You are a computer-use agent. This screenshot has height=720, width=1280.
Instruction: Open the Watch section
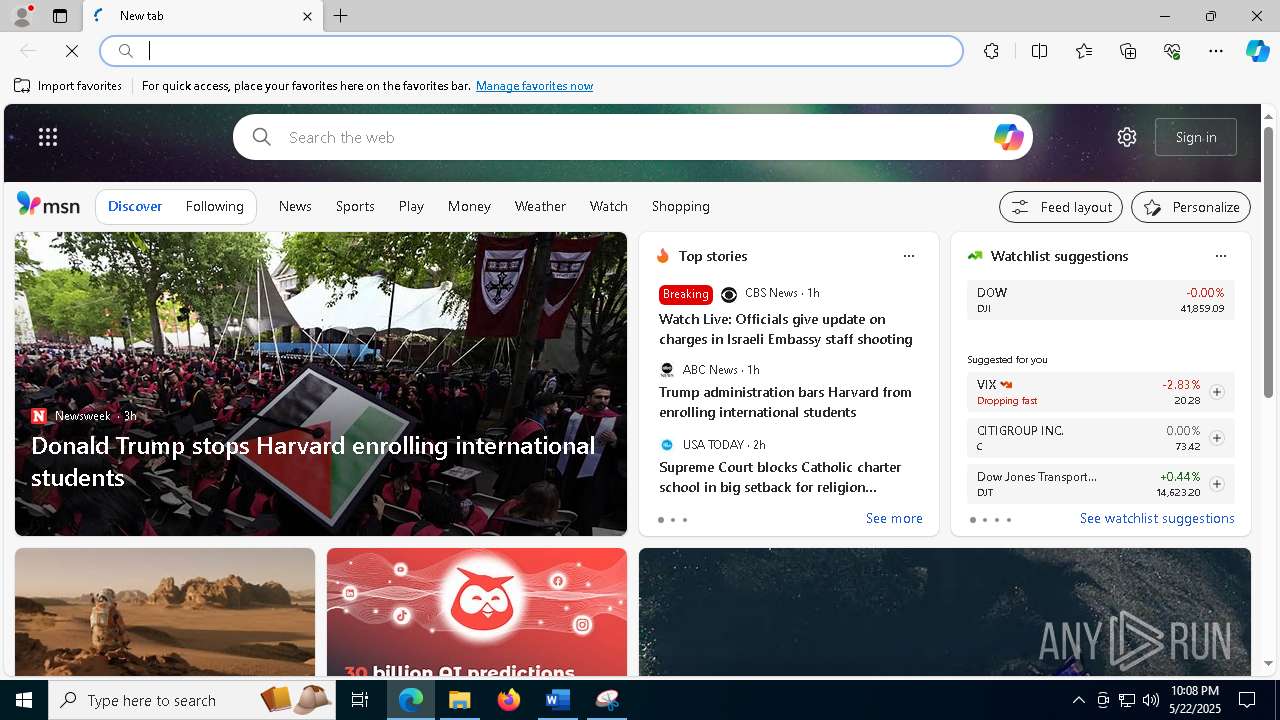point(609,206)
